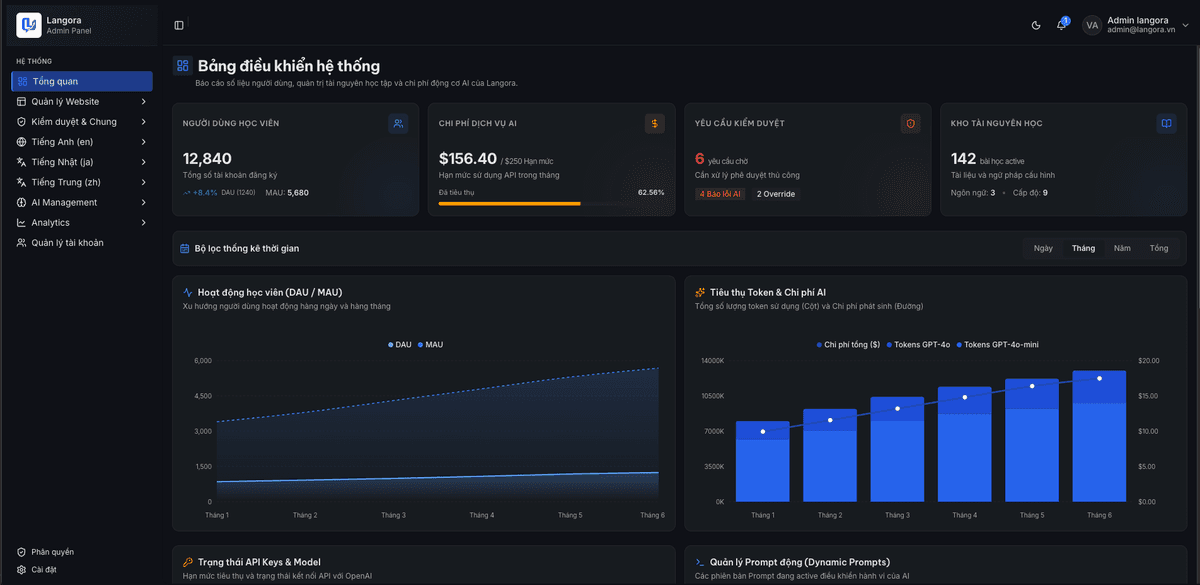Toggle DAU legend in activity chart
Viewport: 1200px width, 585px height.
[400, 344]
